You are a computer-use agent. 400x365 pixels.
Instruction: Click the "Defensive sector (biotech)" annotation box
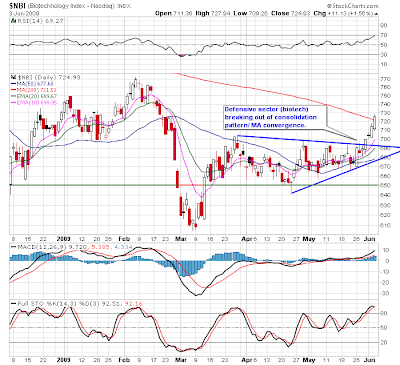point(275,117)
